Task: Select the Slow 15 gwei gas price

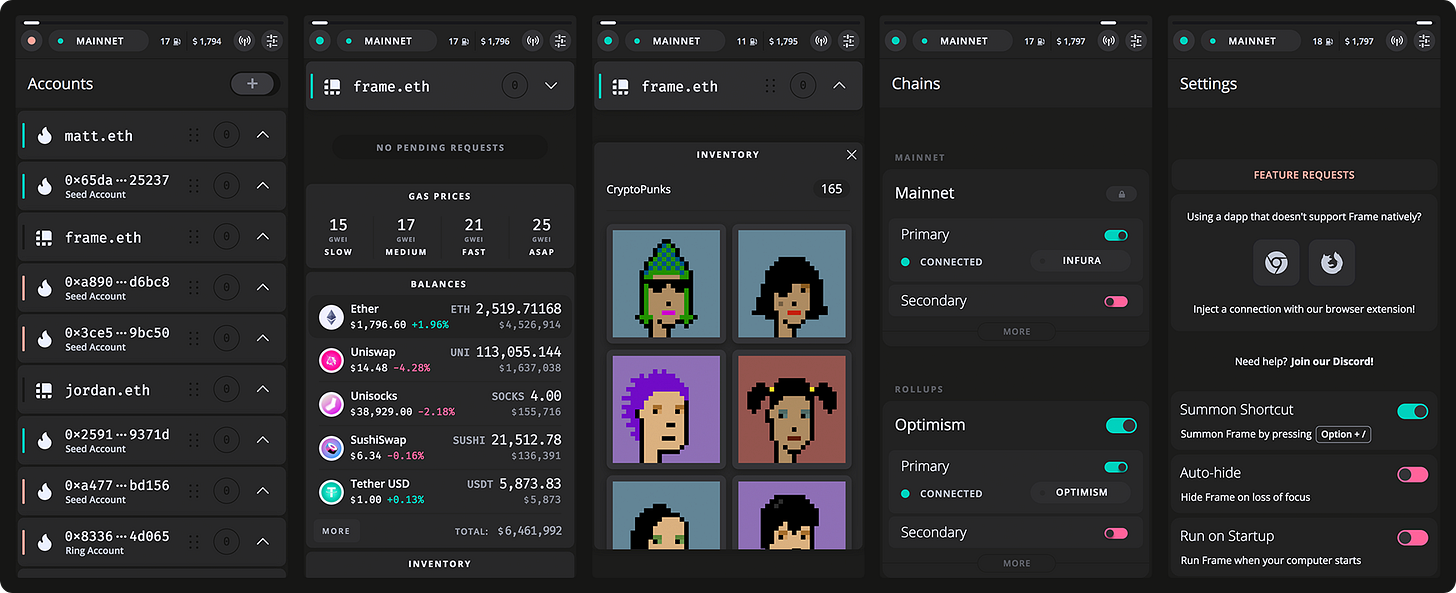Action: click(x=338, y=237)
